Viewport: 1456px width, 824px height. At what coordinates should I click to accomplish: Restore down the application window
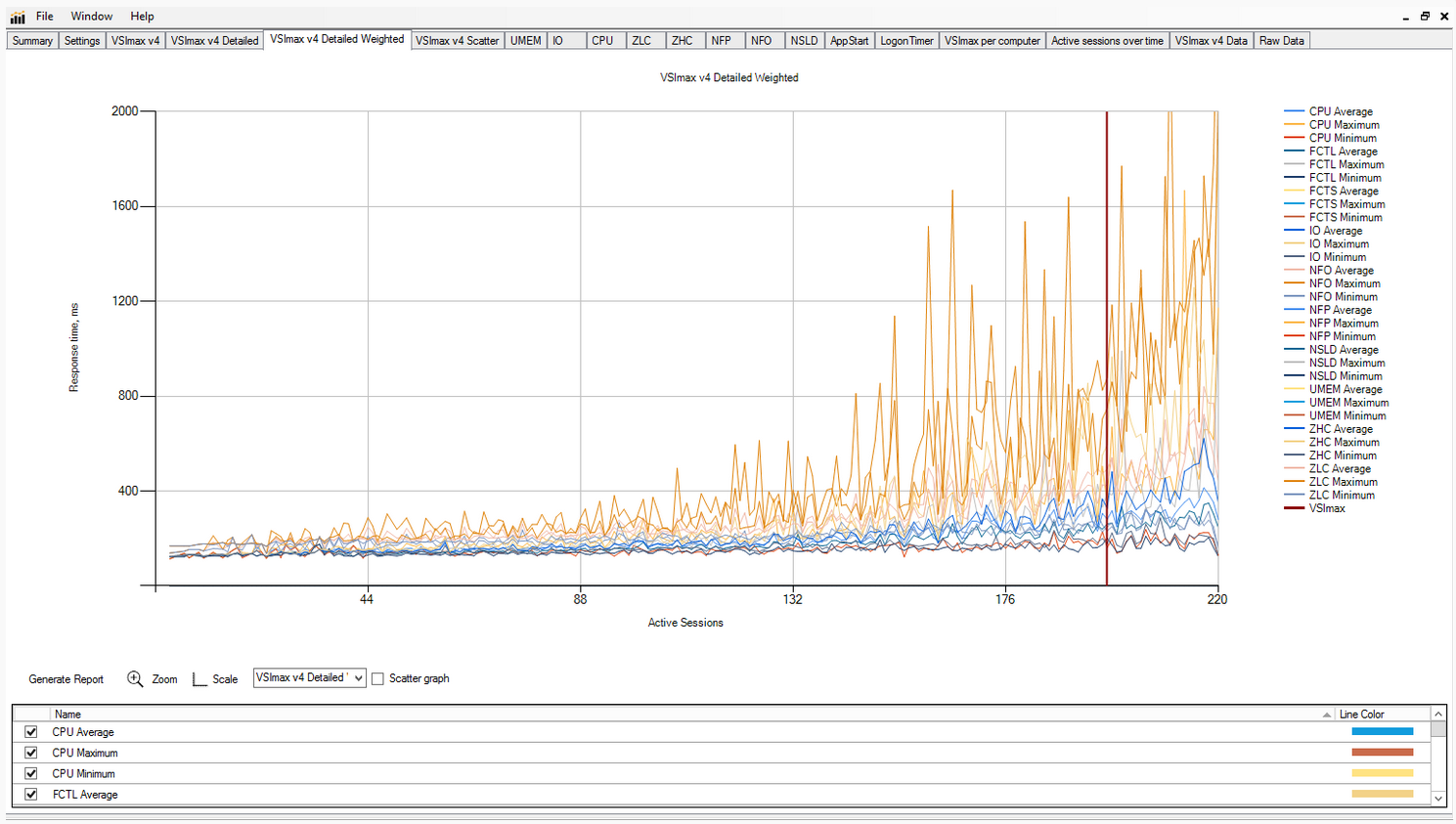tap(1425, 17)
